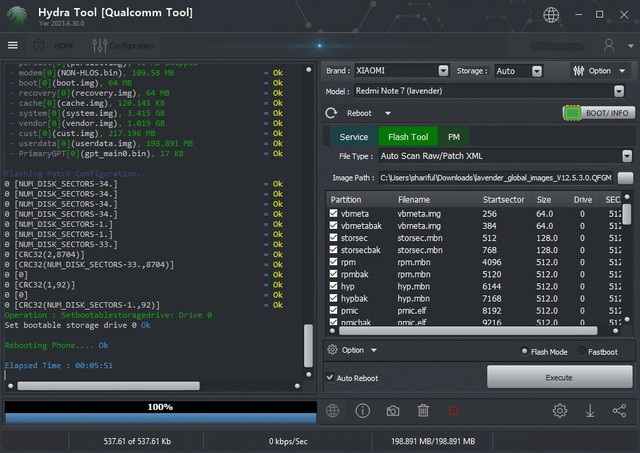This screenshot has width=640, height=453.
Task: Open the Storage Auto dropdown
Action: [x=537, y=71]
